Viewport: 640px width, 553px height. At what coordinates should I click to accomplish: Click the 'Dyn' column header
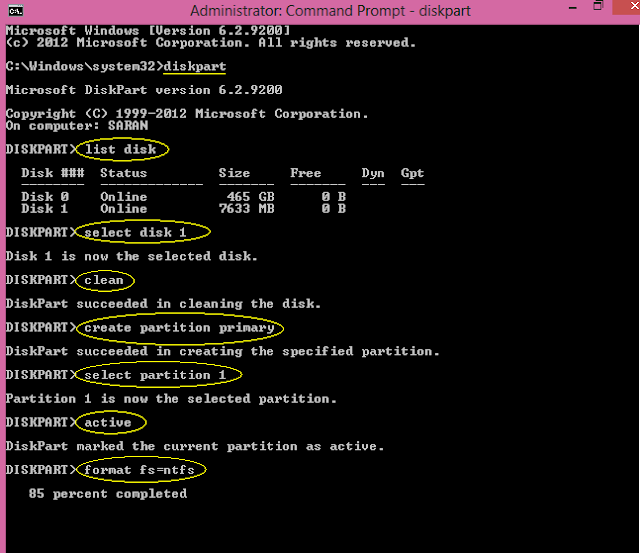[373, 173]
